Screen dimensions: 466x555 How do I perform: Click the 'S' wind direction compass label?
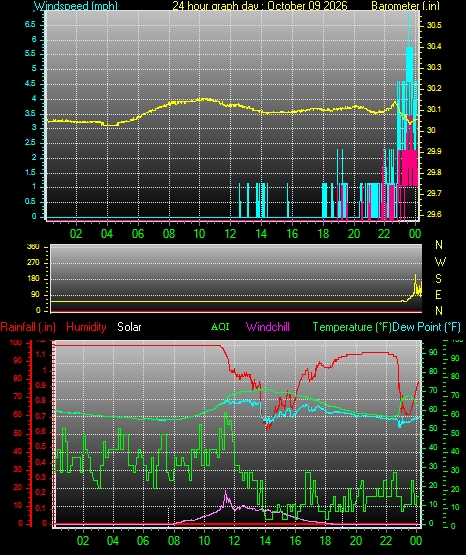click(x=438, y=279)
